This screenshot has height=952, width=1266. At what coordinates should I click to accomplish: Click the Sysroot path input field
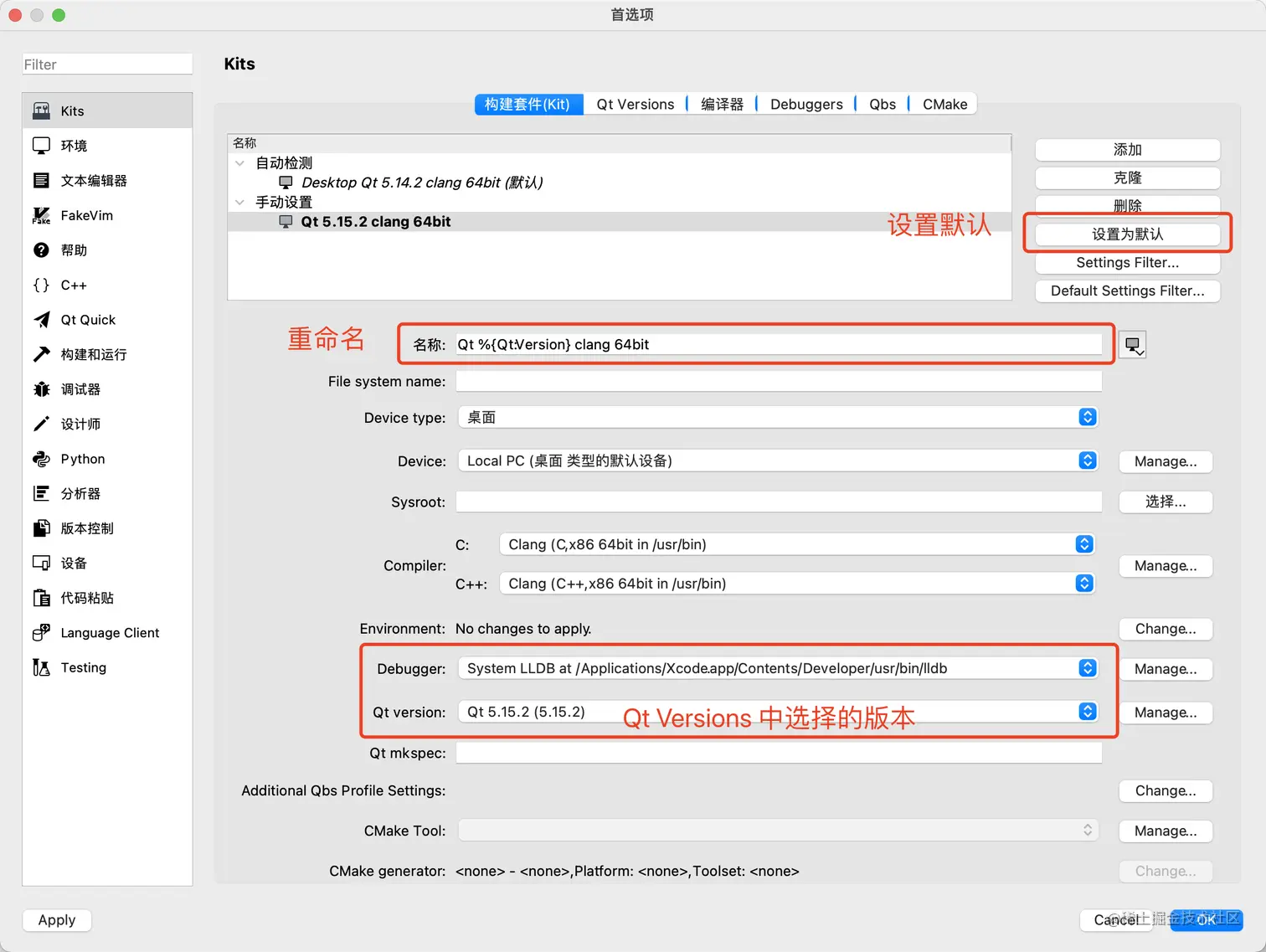pos(779,502)
